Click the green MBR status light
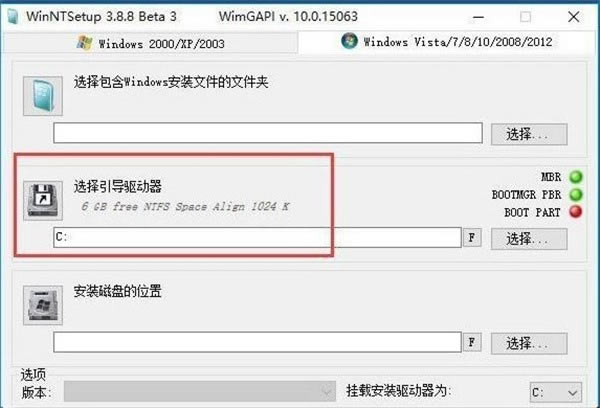Viewport: 600px width, 408px height. pyautogui.click(x=576, y=177)
